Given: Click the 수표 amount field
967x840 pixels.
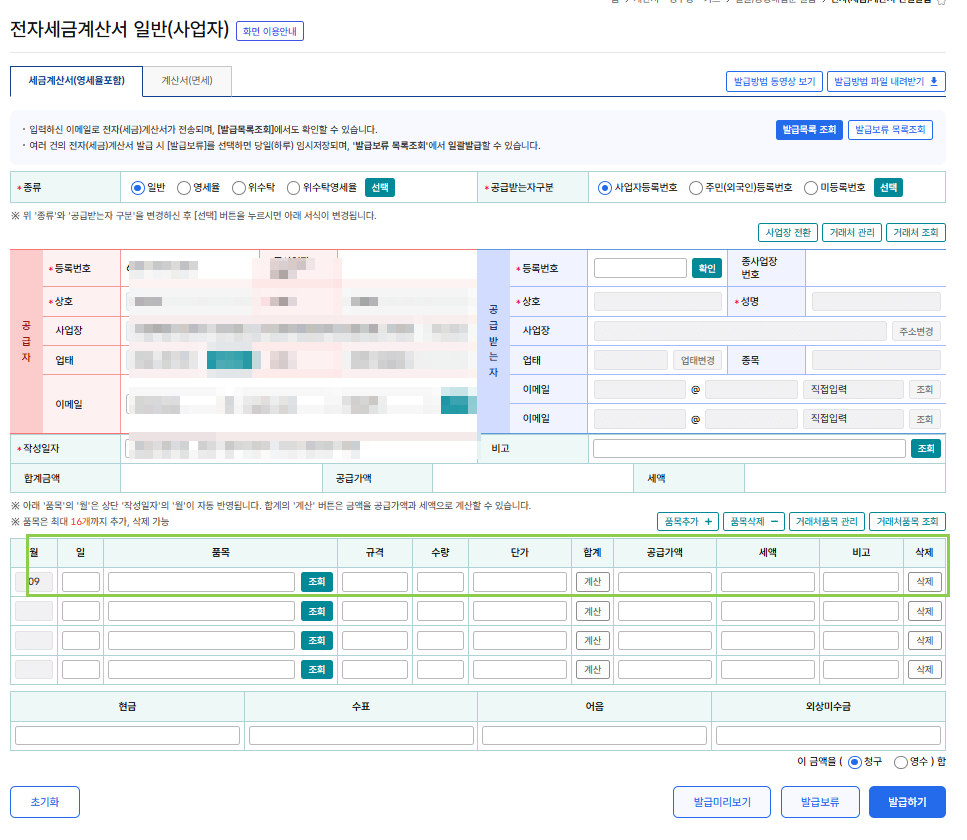Looking at the screenshot, I should (361, 735).
